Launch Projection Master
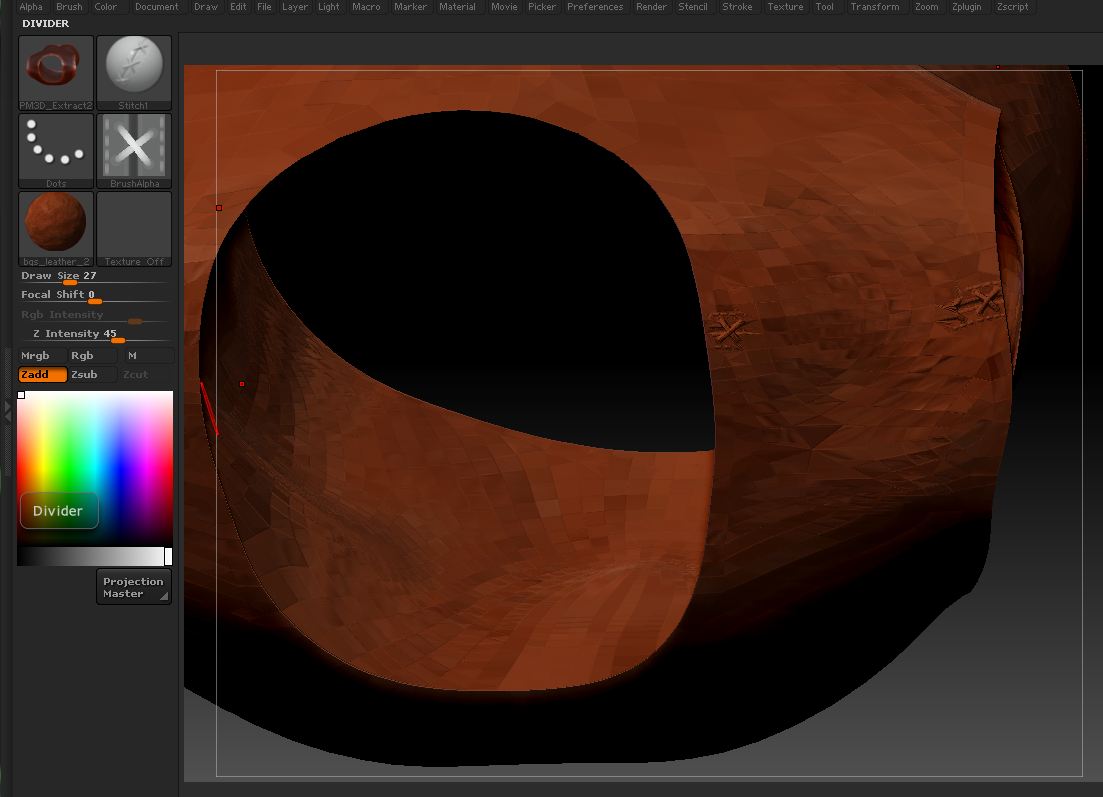1103x797 pixels. [x=134, y=587]
